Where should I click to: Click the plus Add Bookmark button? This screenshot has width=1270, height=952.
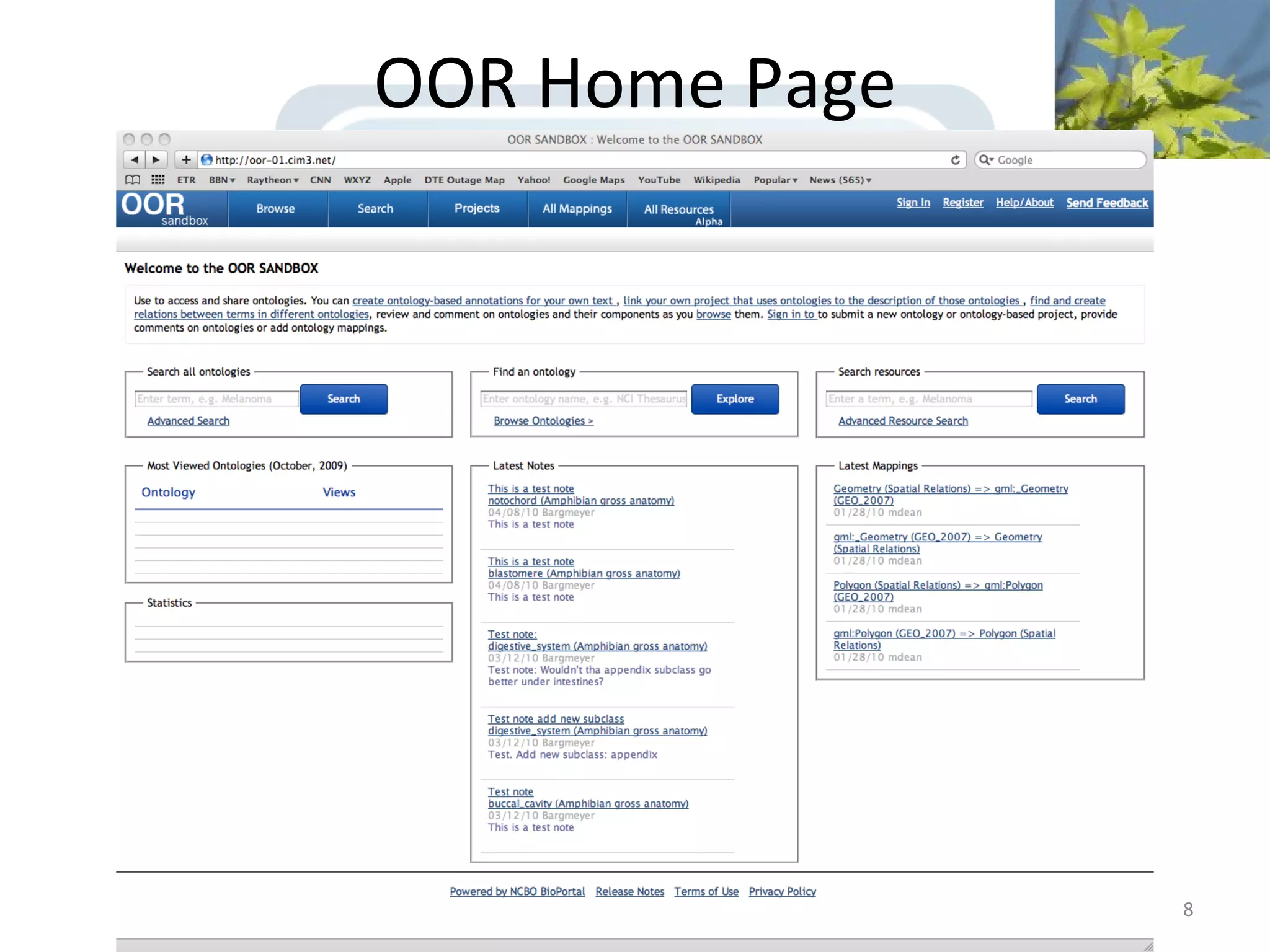(186, 160)
